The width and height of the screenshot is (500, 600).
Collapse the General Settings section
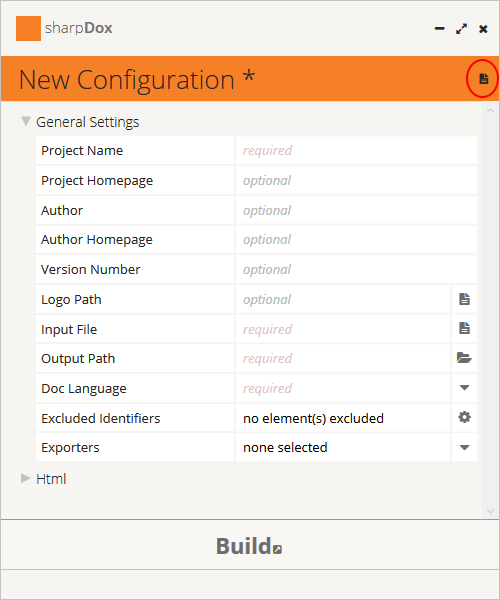point(26,121)
